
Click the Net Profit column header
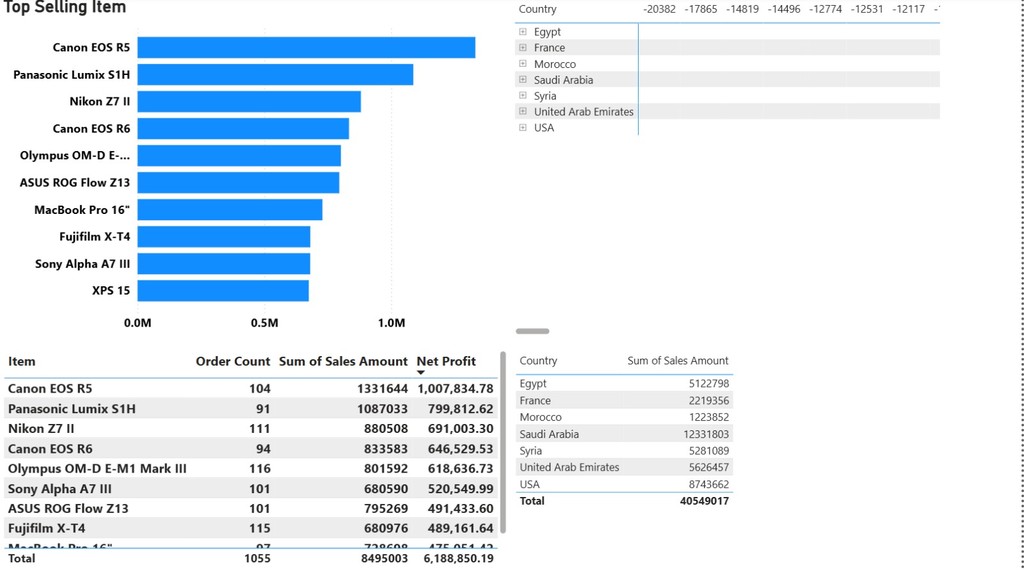click(446, 361)
